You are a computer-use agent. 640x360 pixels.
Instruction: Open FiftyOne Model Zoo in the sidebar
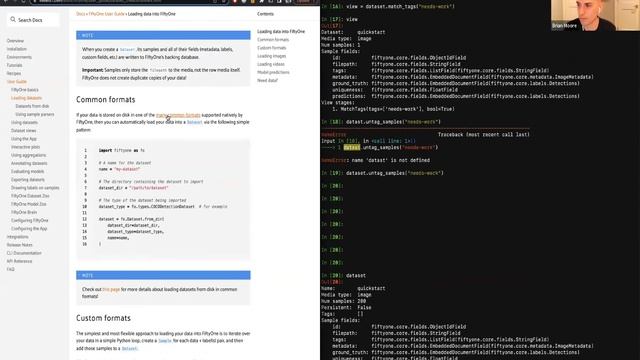29,204
